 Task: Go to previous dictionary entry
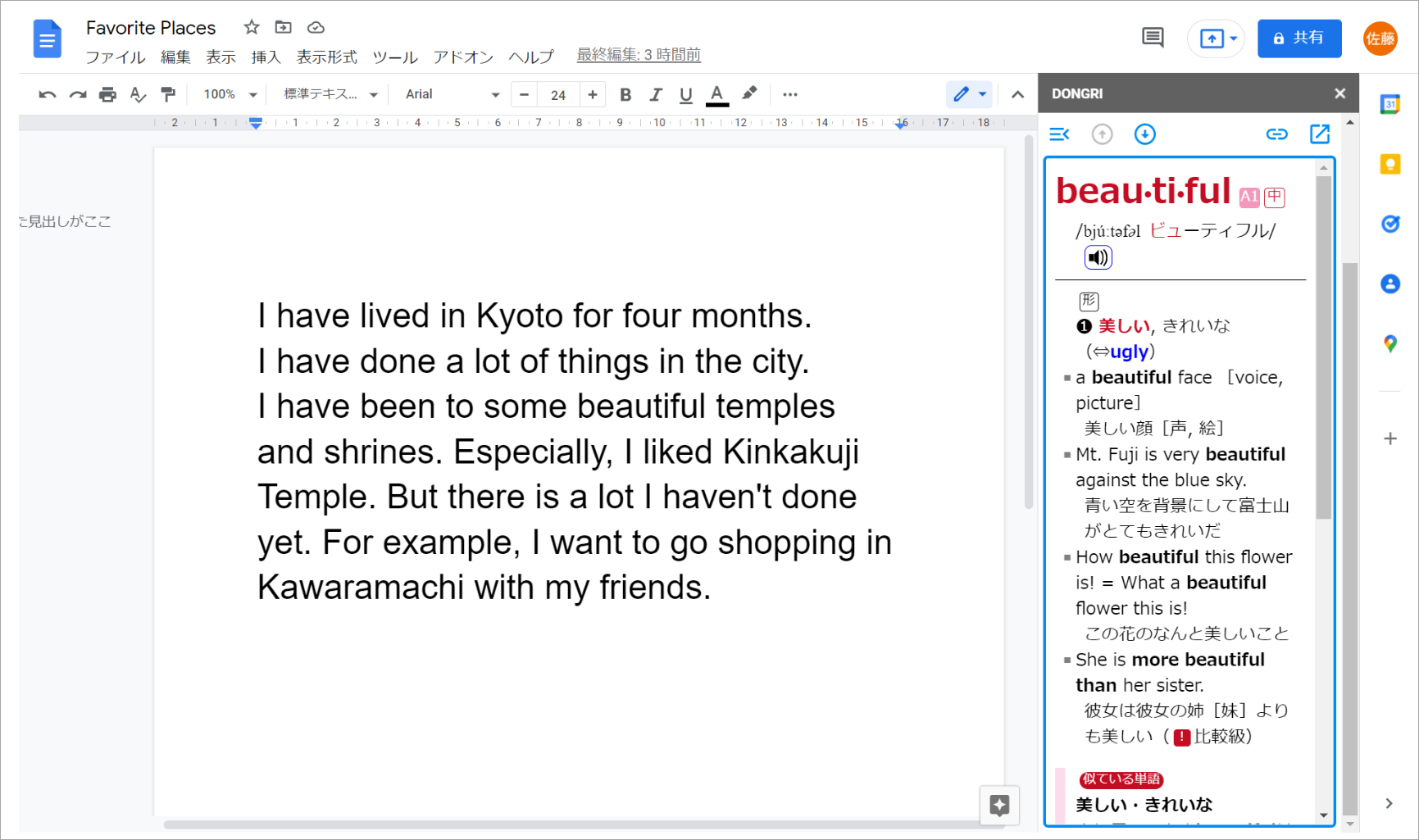click(x=1103, y=134)
